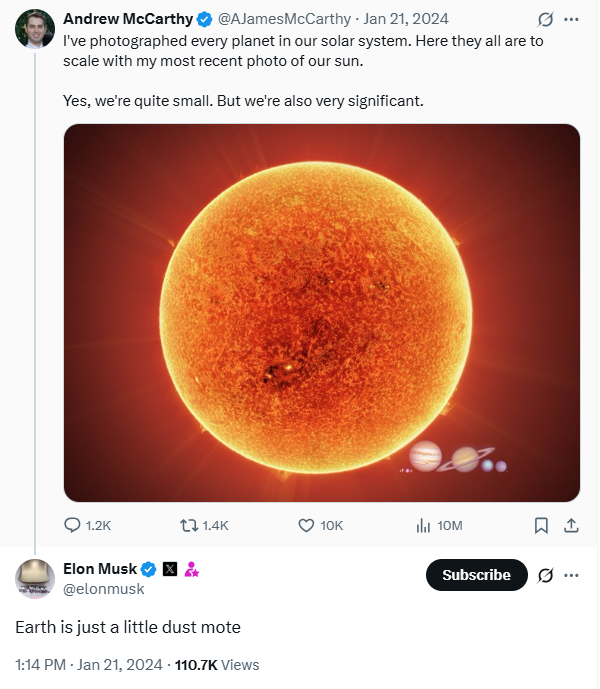Click the pink affiliate badge next to Elon Musk
The width and height of the screenshot is (600, 689).
pyautogui.click(x=191, y=569)
